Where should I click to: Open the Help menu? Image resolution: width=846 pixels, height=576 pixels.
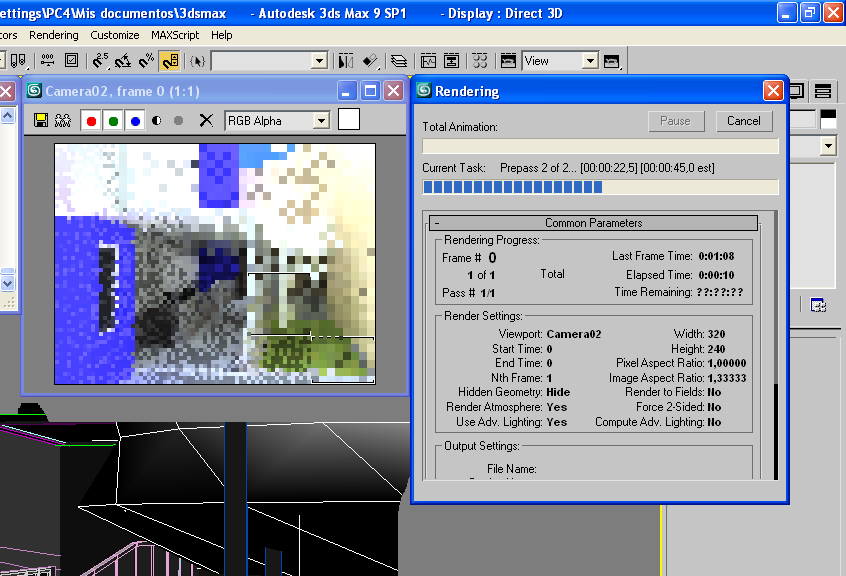coord(221,35)
